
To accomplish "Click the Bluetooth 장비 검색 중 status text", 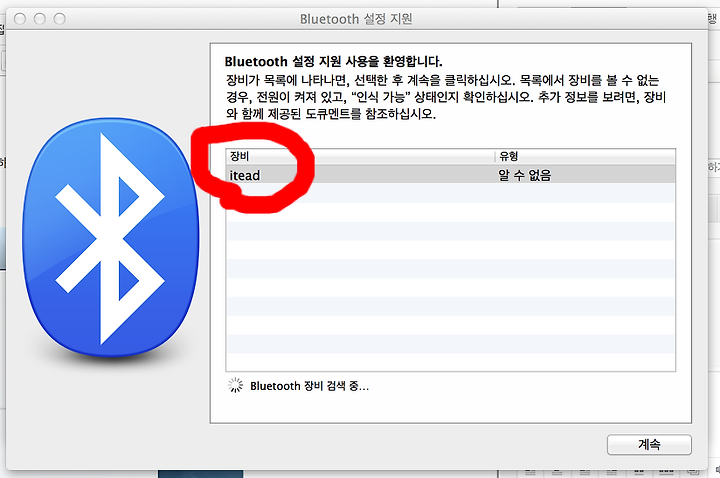I will coord(309,386).
